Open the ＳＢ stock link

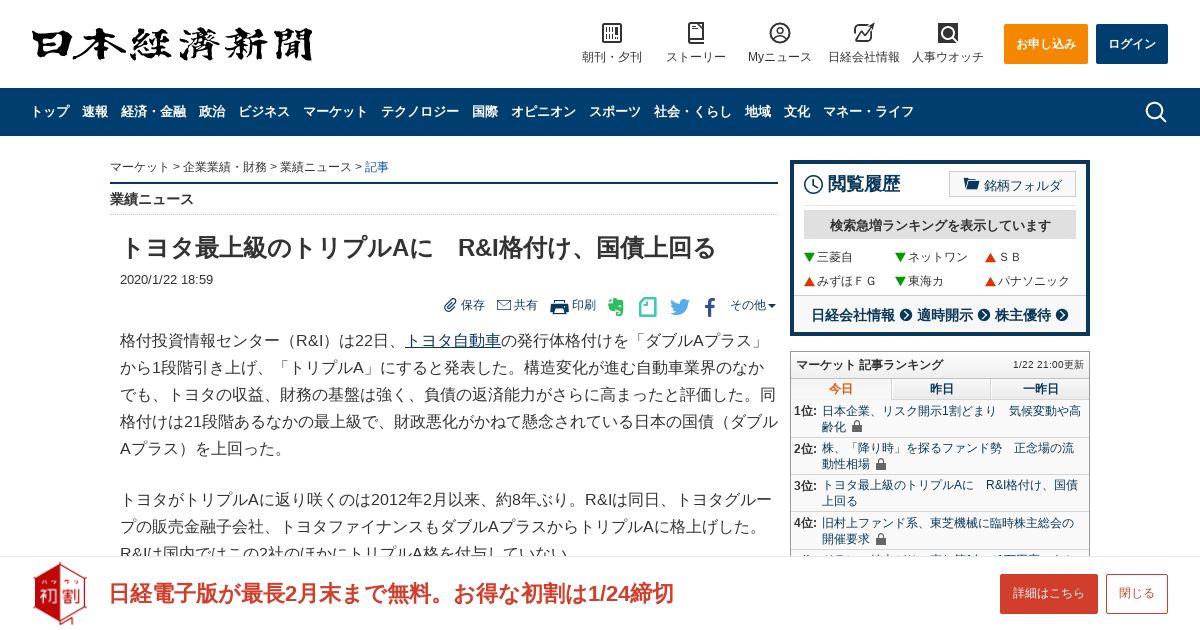[1010, 257]
